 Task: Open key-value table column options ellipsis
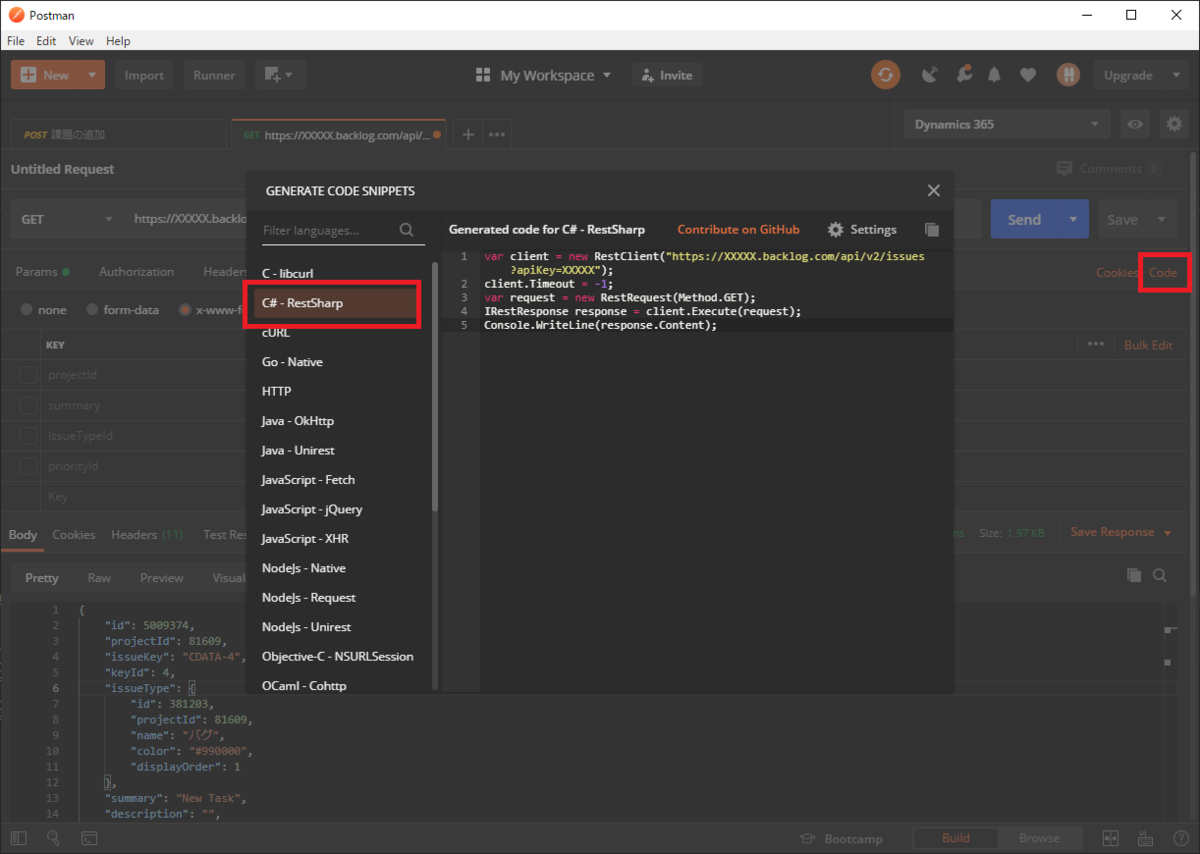[x=1096, y=344]
